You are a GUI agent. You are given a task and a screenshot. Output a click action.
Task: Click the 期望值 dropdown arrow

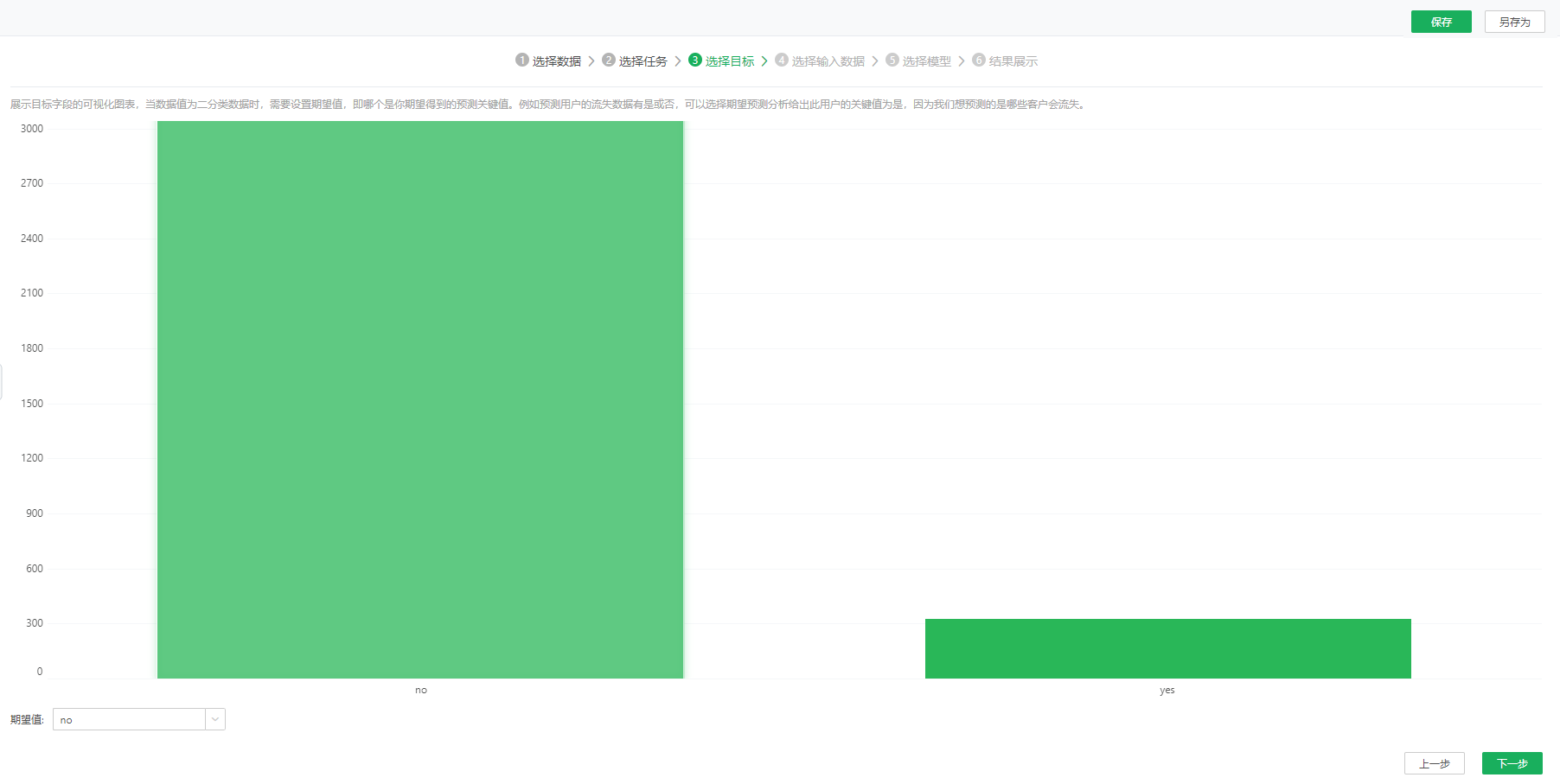215,719
